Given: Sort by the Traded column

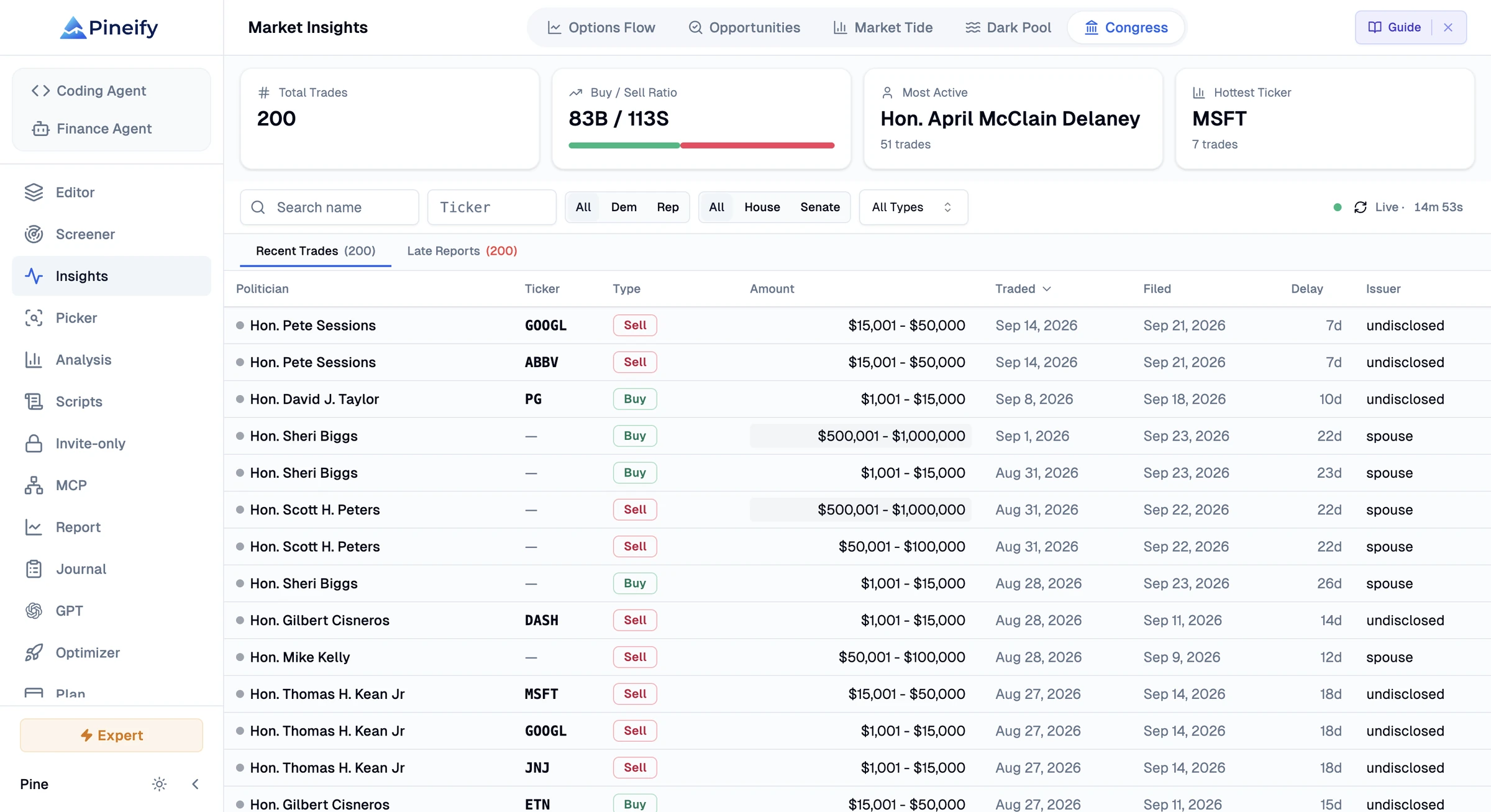Looking at the screenshot, I should 1023,289.
